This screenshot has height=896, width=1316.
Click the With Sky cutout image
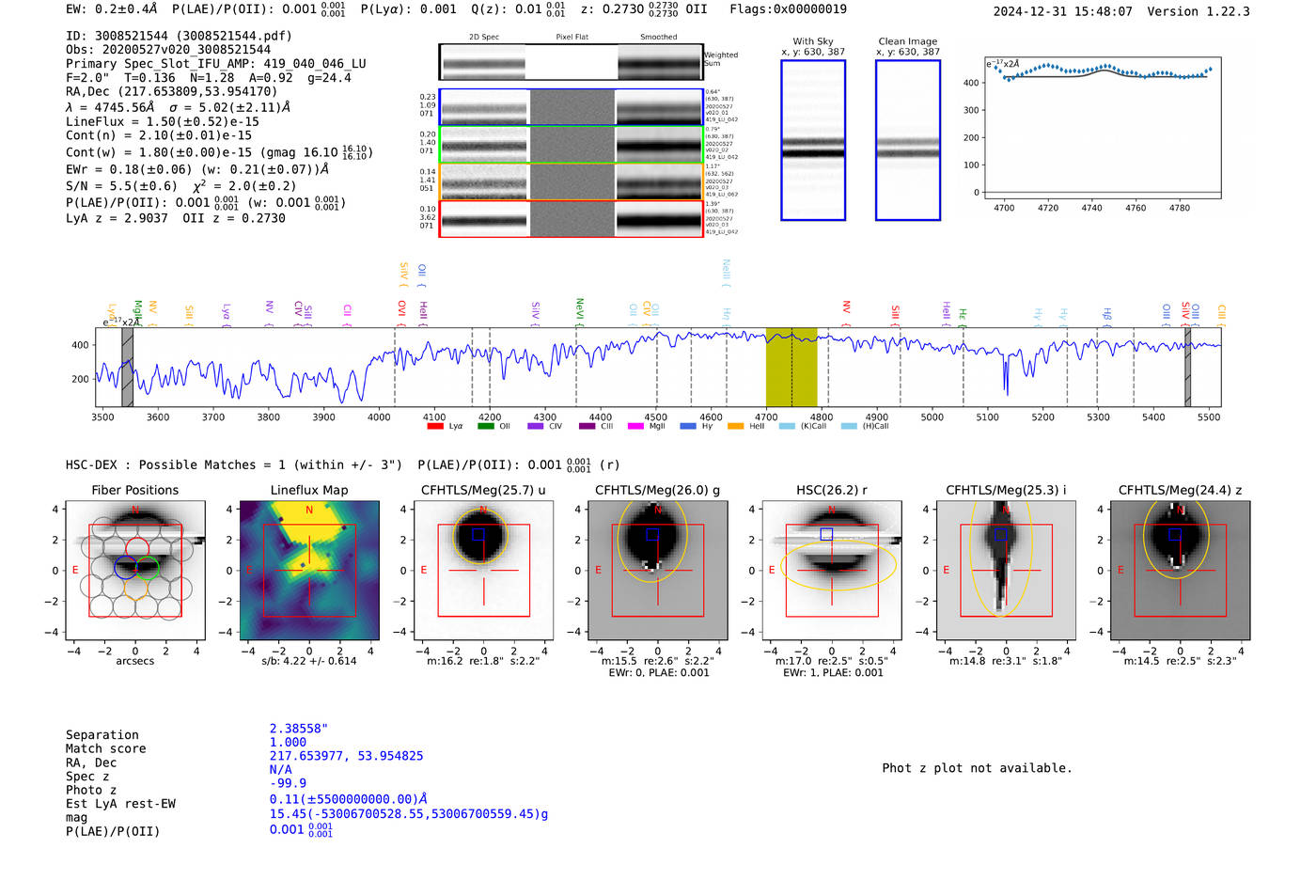click(x=813, y=140)
